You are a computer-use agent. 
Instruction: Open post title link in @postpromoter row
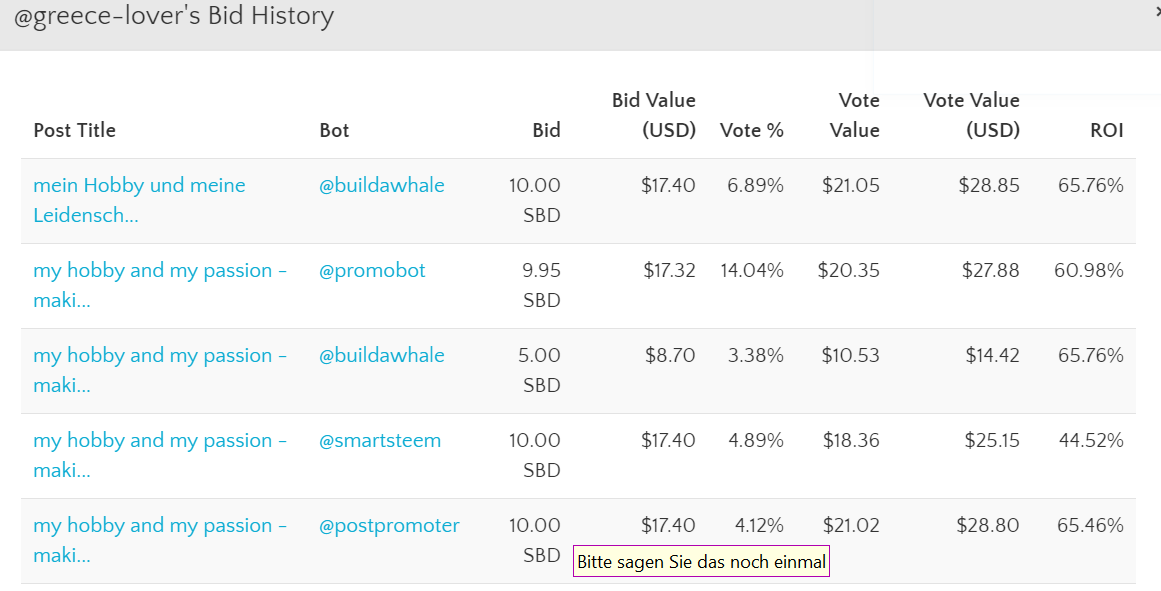coord(160,541)
